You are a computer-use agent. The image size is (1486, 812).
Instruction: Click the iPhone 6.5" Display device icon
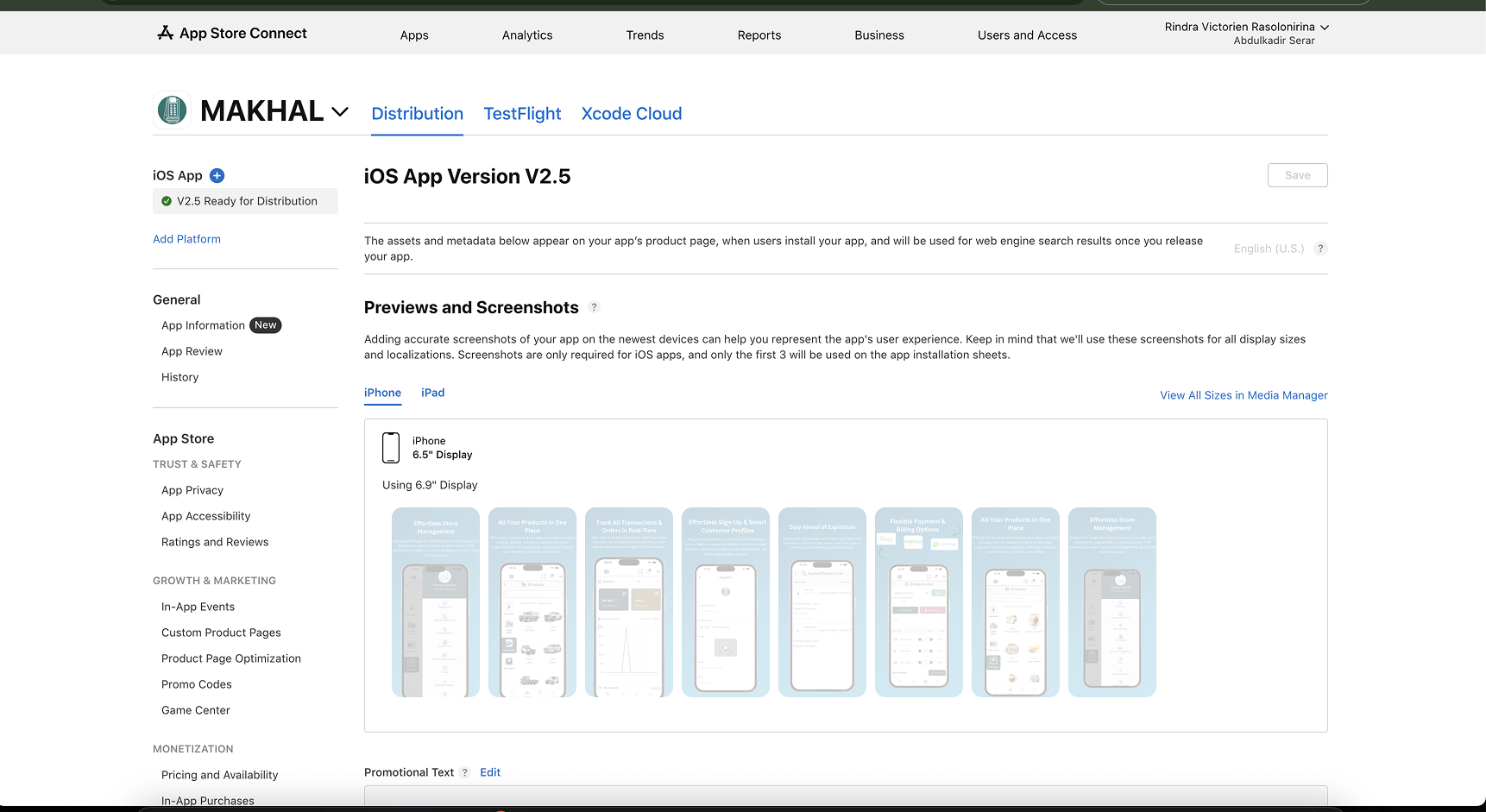coord(391,448)
